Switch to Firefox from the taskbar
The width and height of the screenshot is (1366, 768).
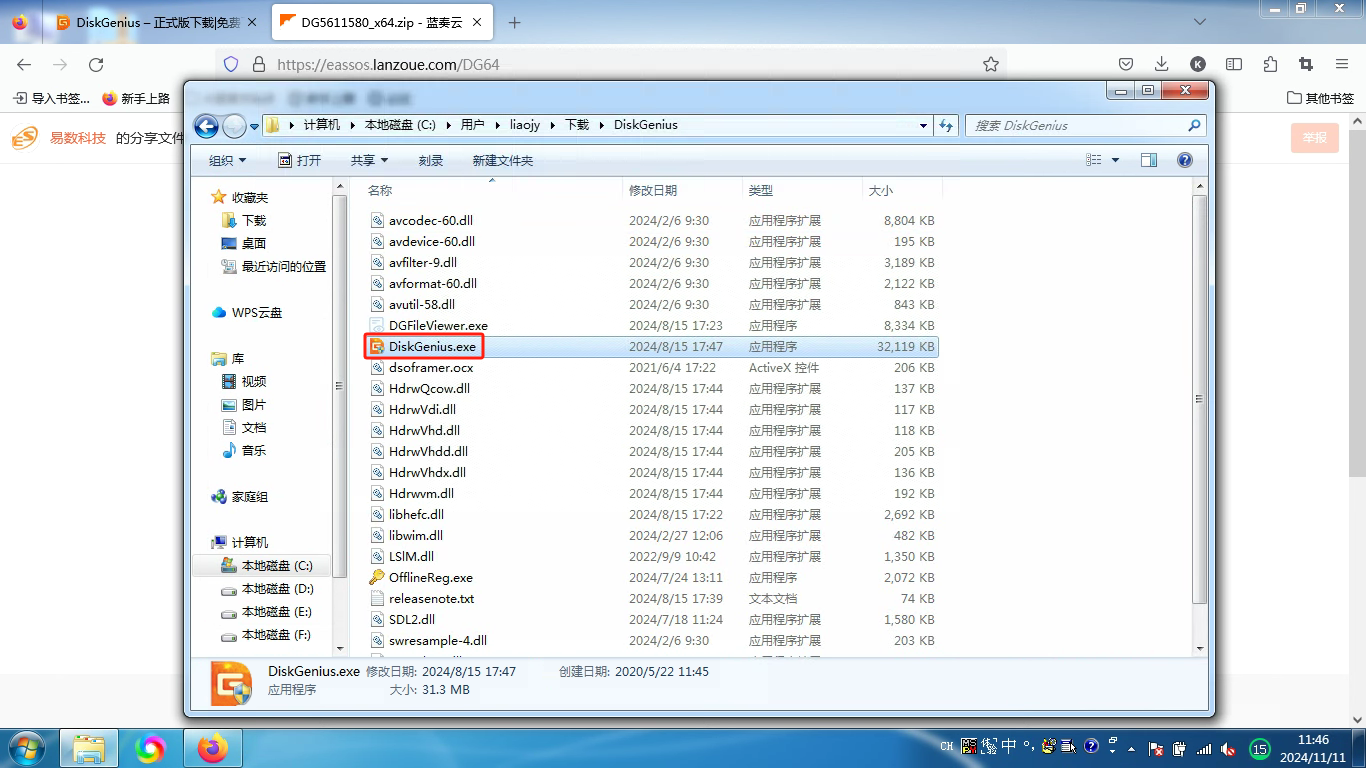click(x=213, y=748)
